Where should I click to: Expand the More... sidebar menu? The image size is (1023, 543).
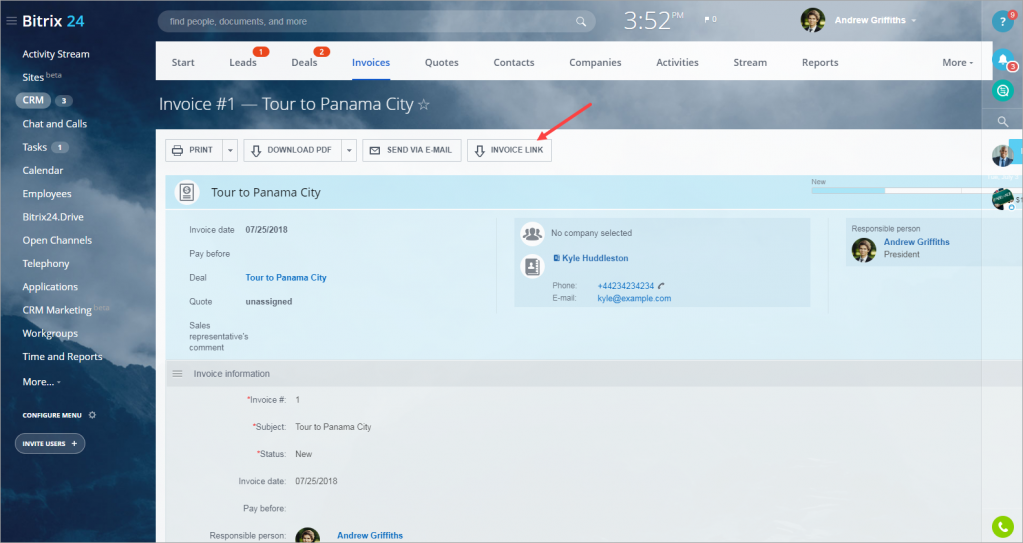pyautogui.click(x=41, y=382)
